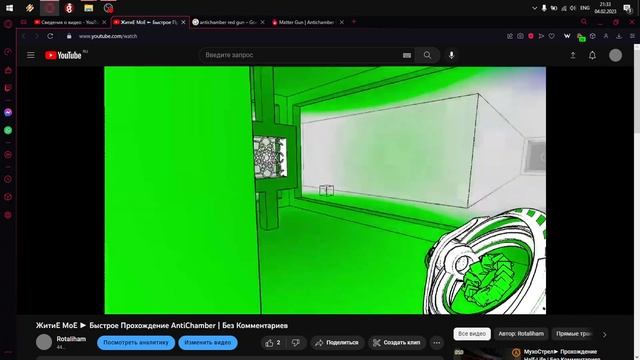640x360 pixels.
Task: Open the account avatar menu
Action: pos(616,55)
